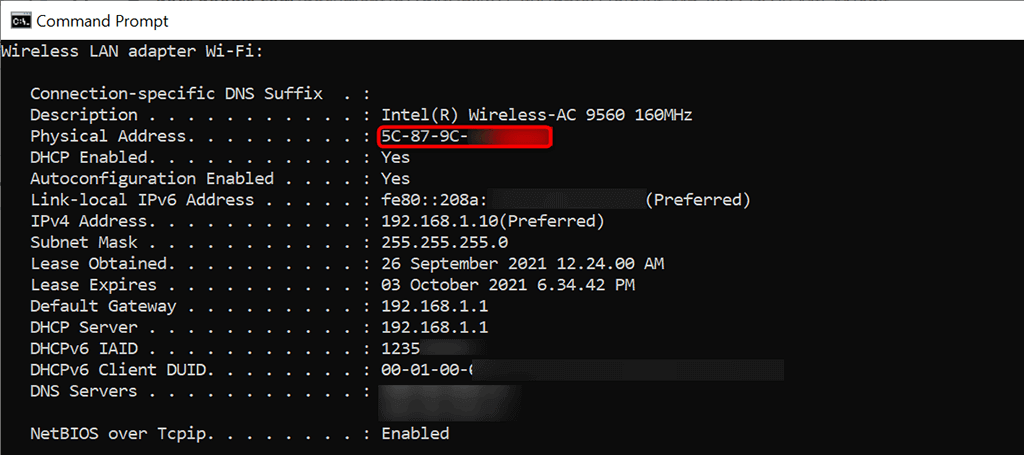Click the Link-local IPv6 address fe80::208a

point(566,200)
